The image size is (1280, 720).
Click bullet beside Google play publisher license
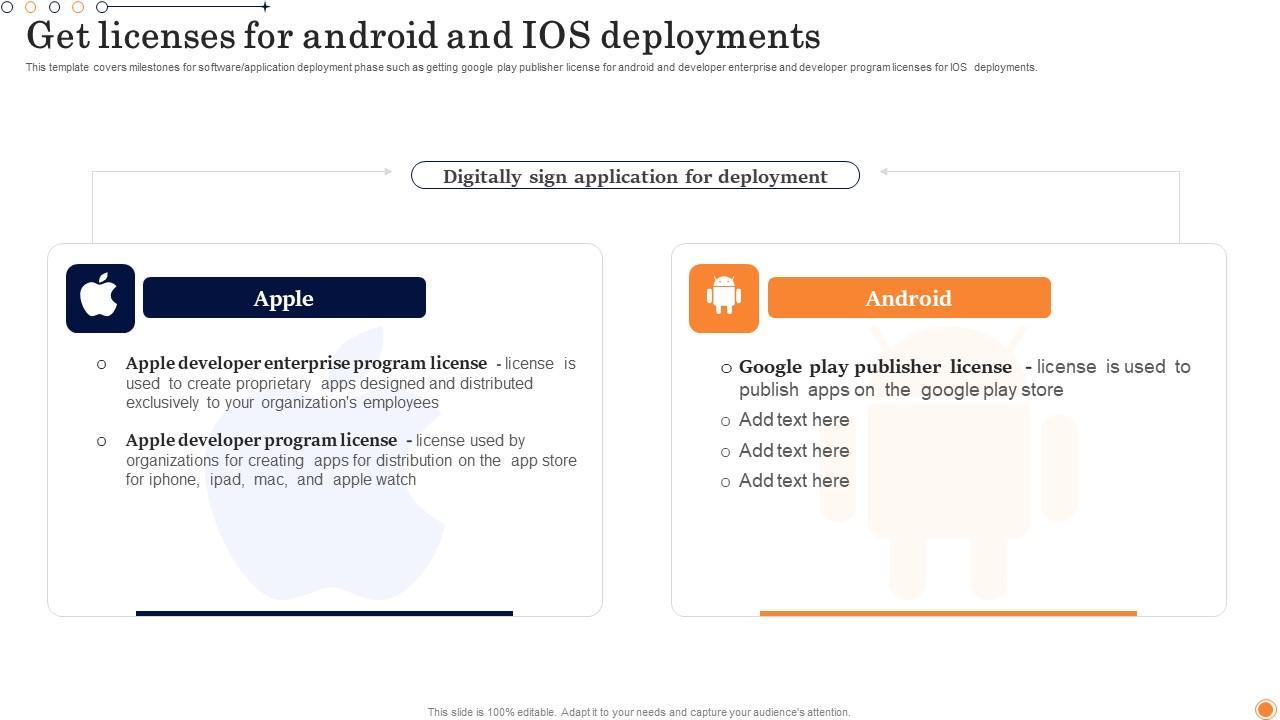pos(726,368)
